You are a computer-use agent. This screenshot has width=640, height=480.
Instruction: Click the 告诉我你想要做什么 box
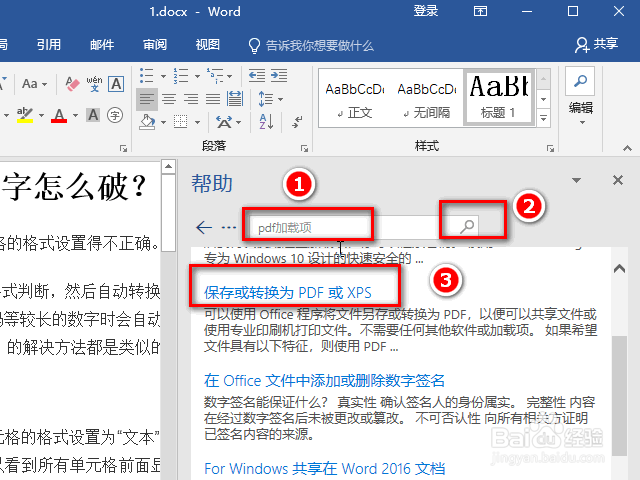(311, 45)
